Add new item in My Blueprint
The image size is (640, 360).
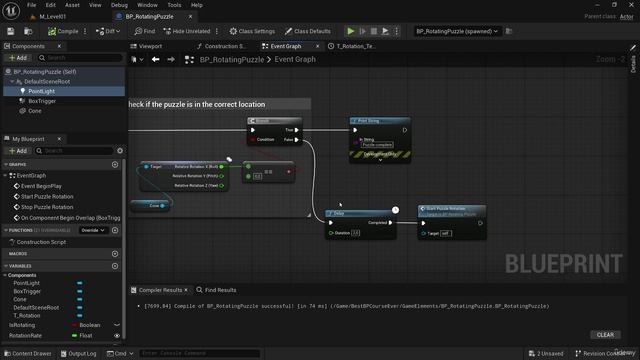point(18,151)
